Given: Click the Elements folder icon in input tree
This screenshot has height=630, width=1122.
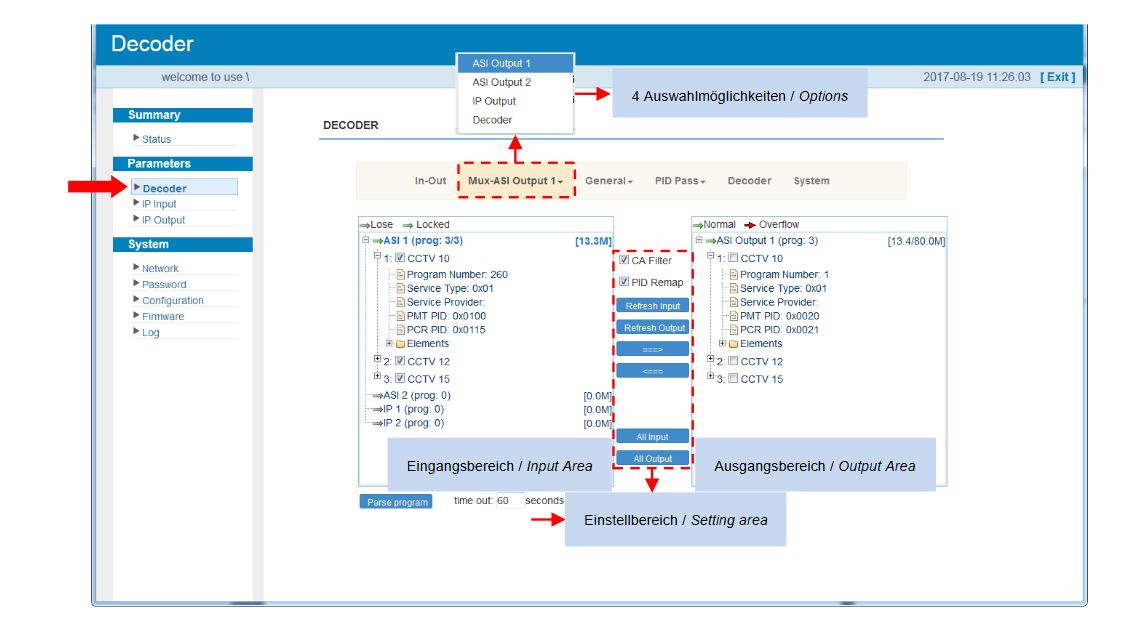Looking at the screenshot, I should (x=401, y=344).
